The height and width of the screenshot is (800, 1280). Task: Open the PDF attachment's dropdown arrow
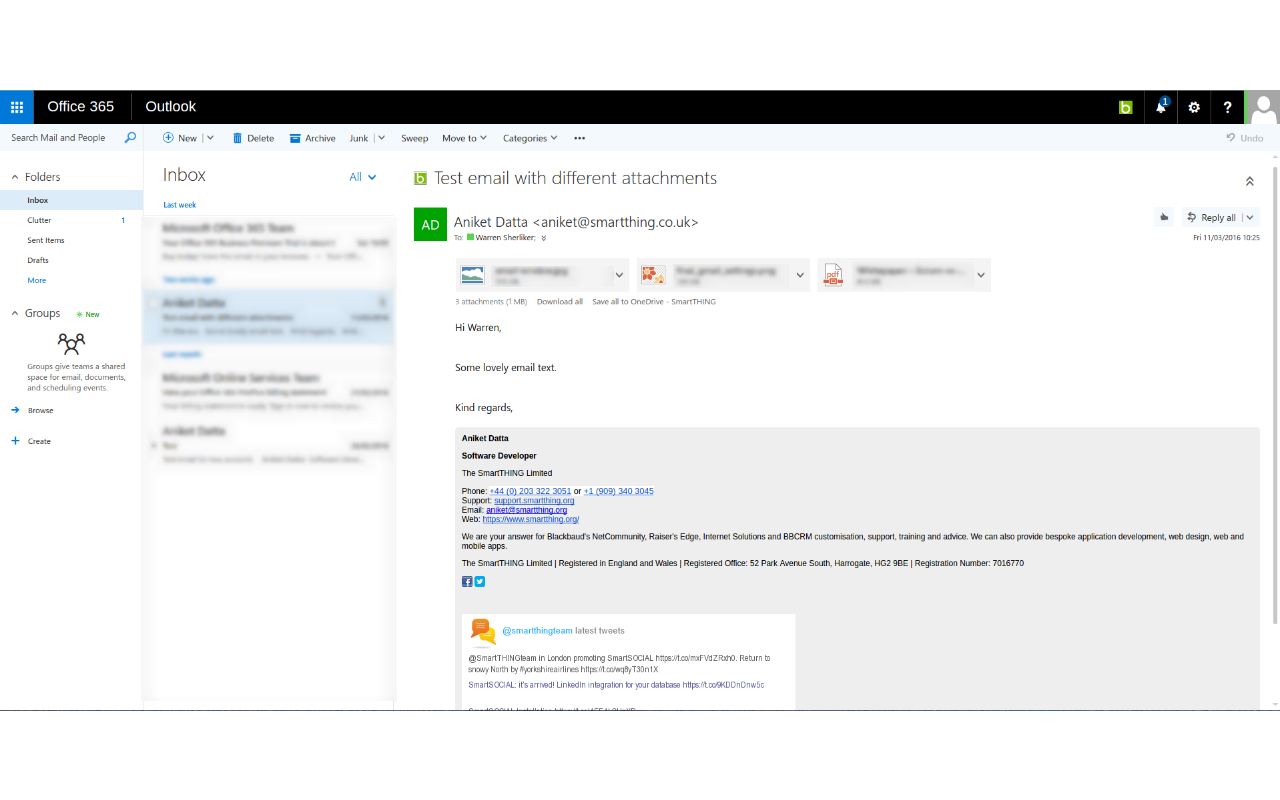981,275
